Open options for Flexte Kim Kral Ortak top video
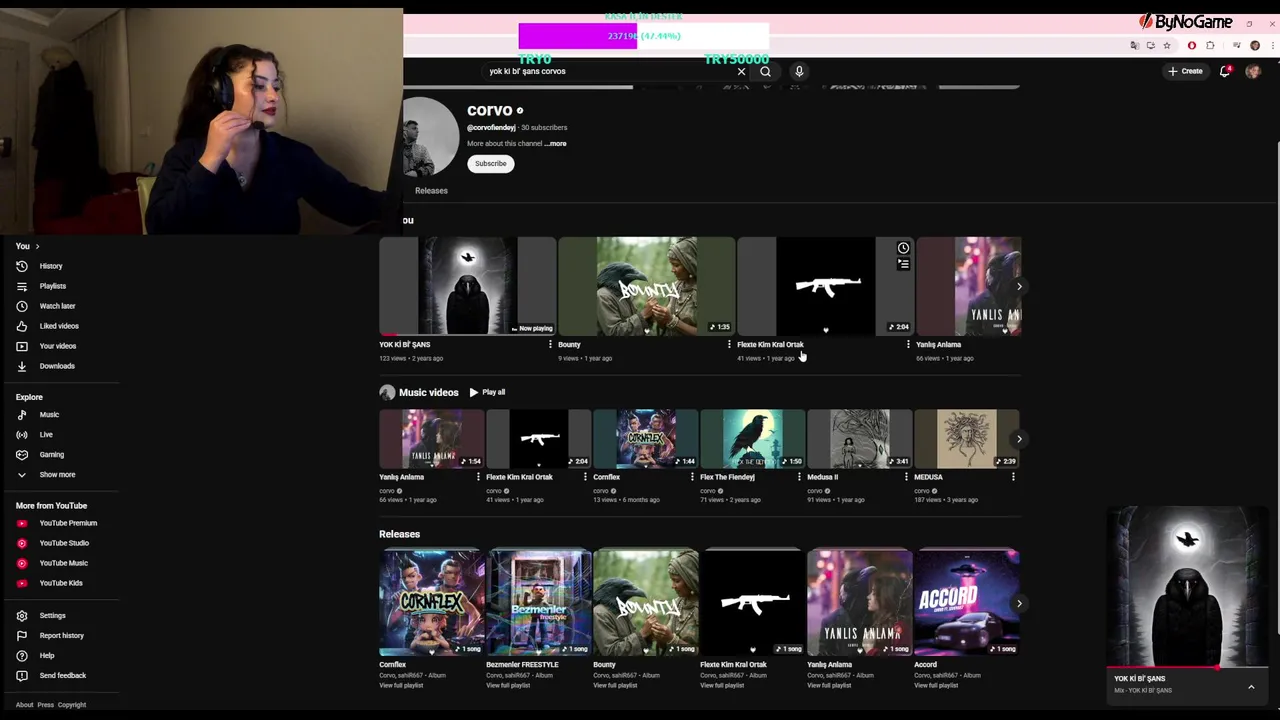1280x720 pixels. (x=908, y=344)
